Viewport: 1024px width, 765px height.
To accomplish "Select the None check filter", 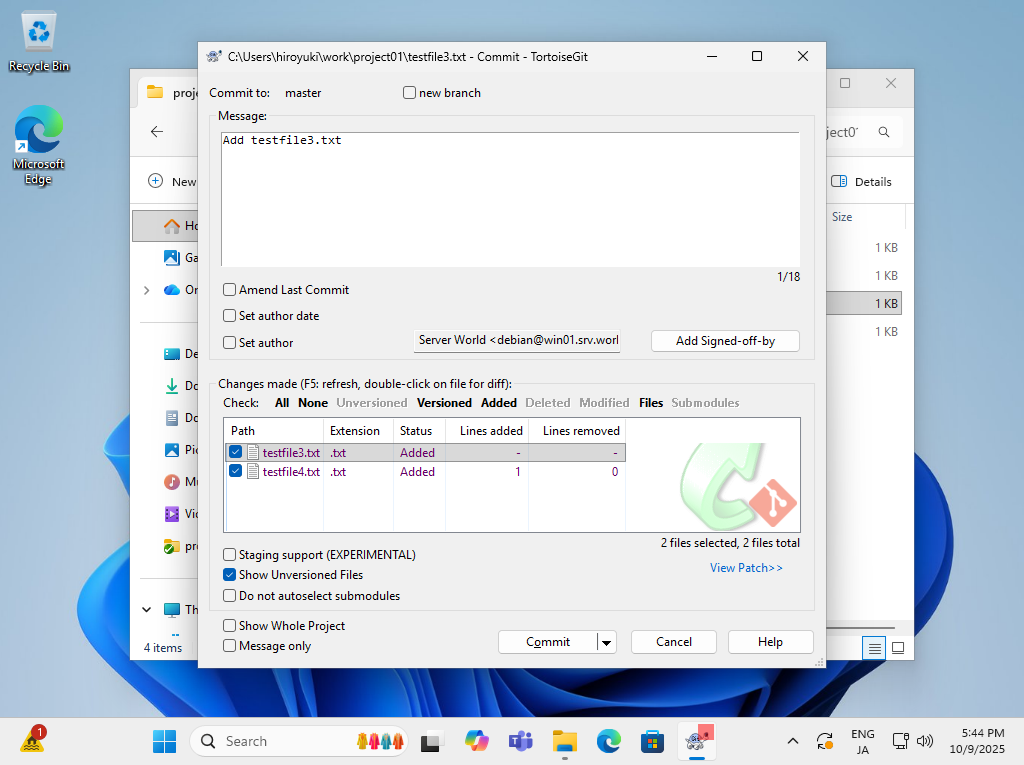I will point(313,403).
